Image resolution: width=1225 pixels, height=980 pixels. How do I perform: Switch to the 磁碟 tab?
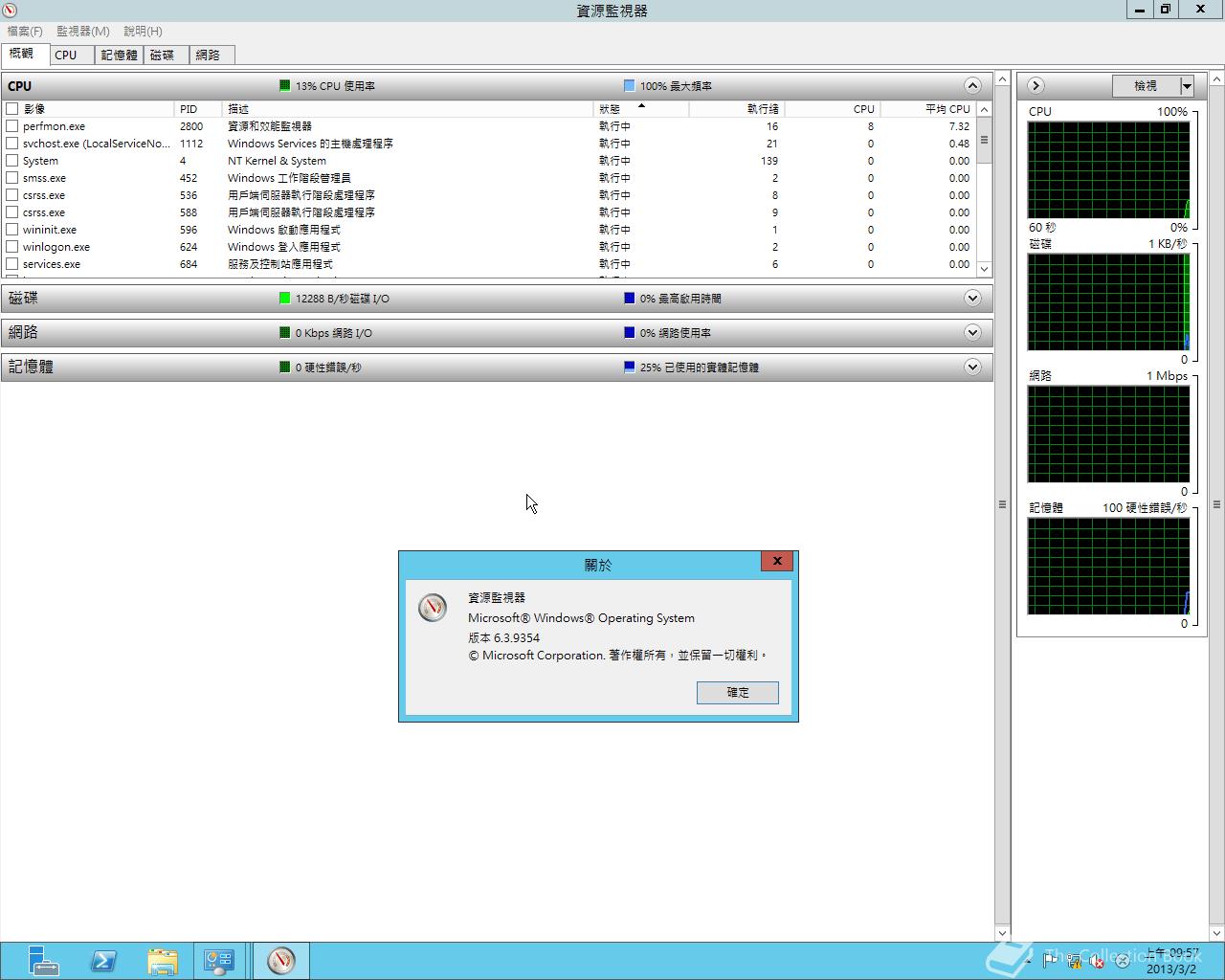tap(166, 56)
